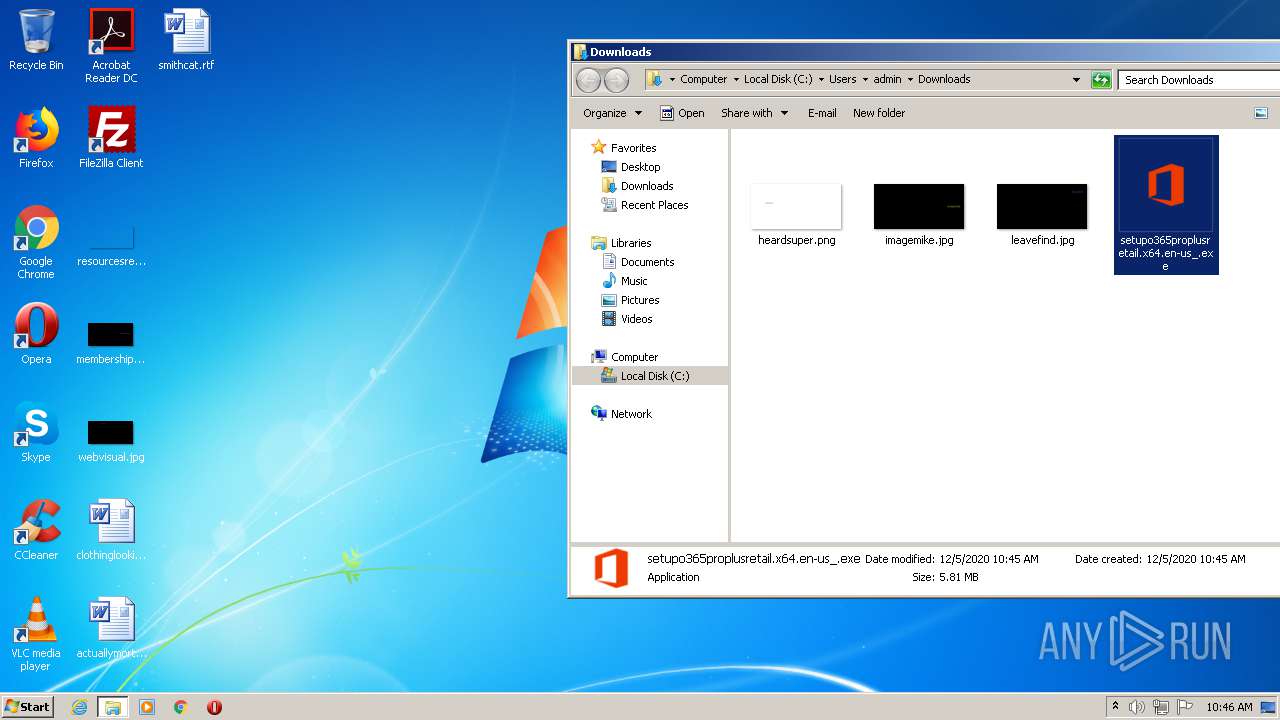Show hidden tray icons arrow

1115,707
